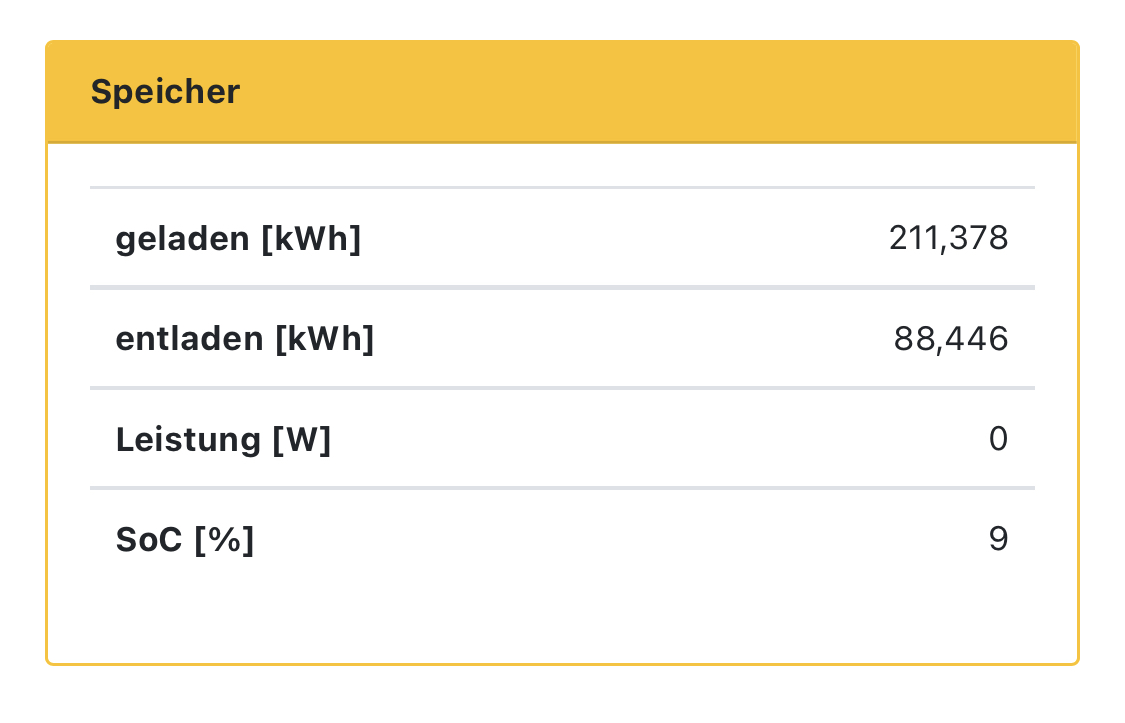Click the geladen value 211,378

click(948, 238)
